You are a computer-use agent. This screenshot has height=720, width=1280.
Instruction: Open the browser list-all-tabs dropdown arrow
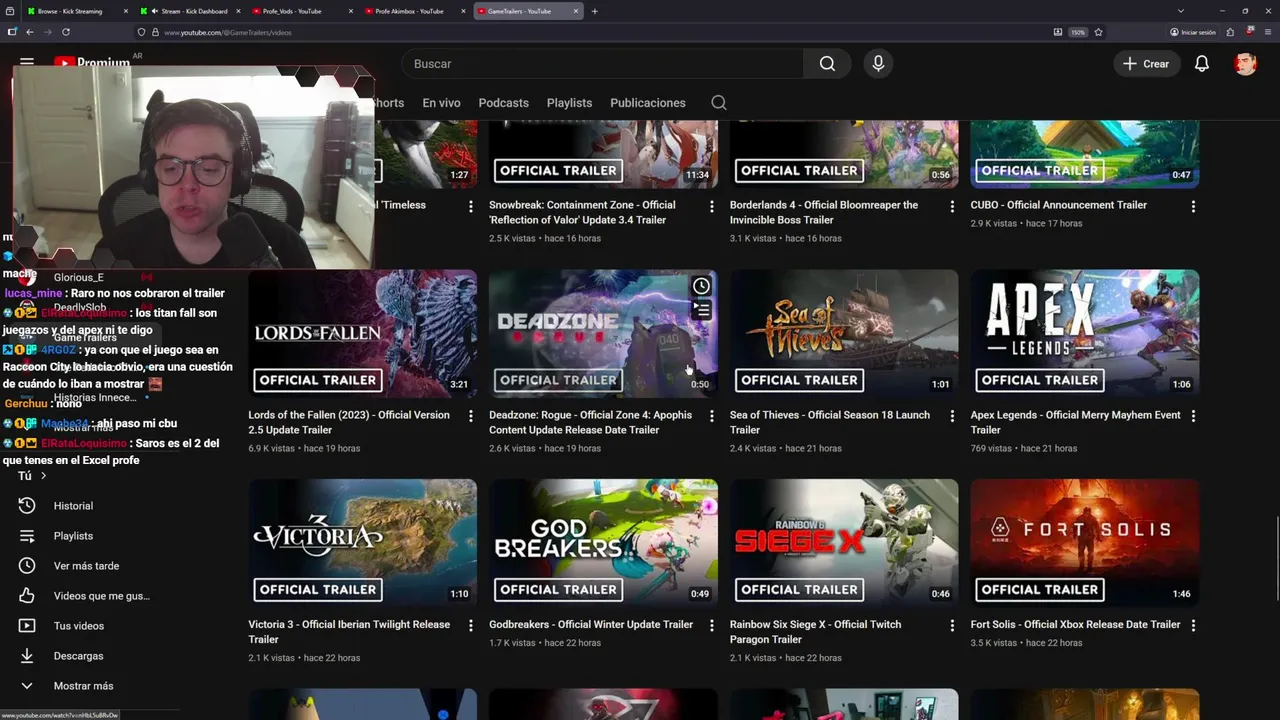point(1180,11)
